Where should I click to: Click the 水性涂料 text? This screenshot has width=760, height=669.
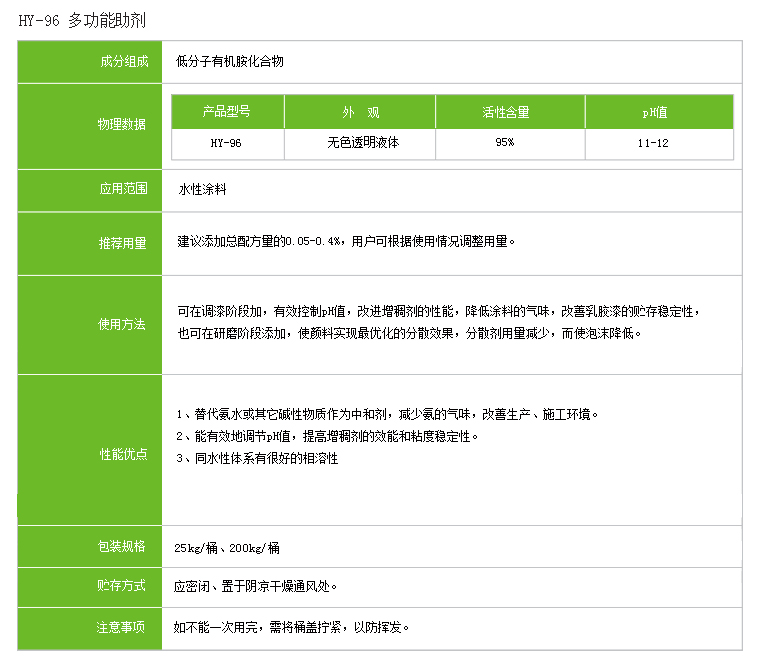point(203,188)
